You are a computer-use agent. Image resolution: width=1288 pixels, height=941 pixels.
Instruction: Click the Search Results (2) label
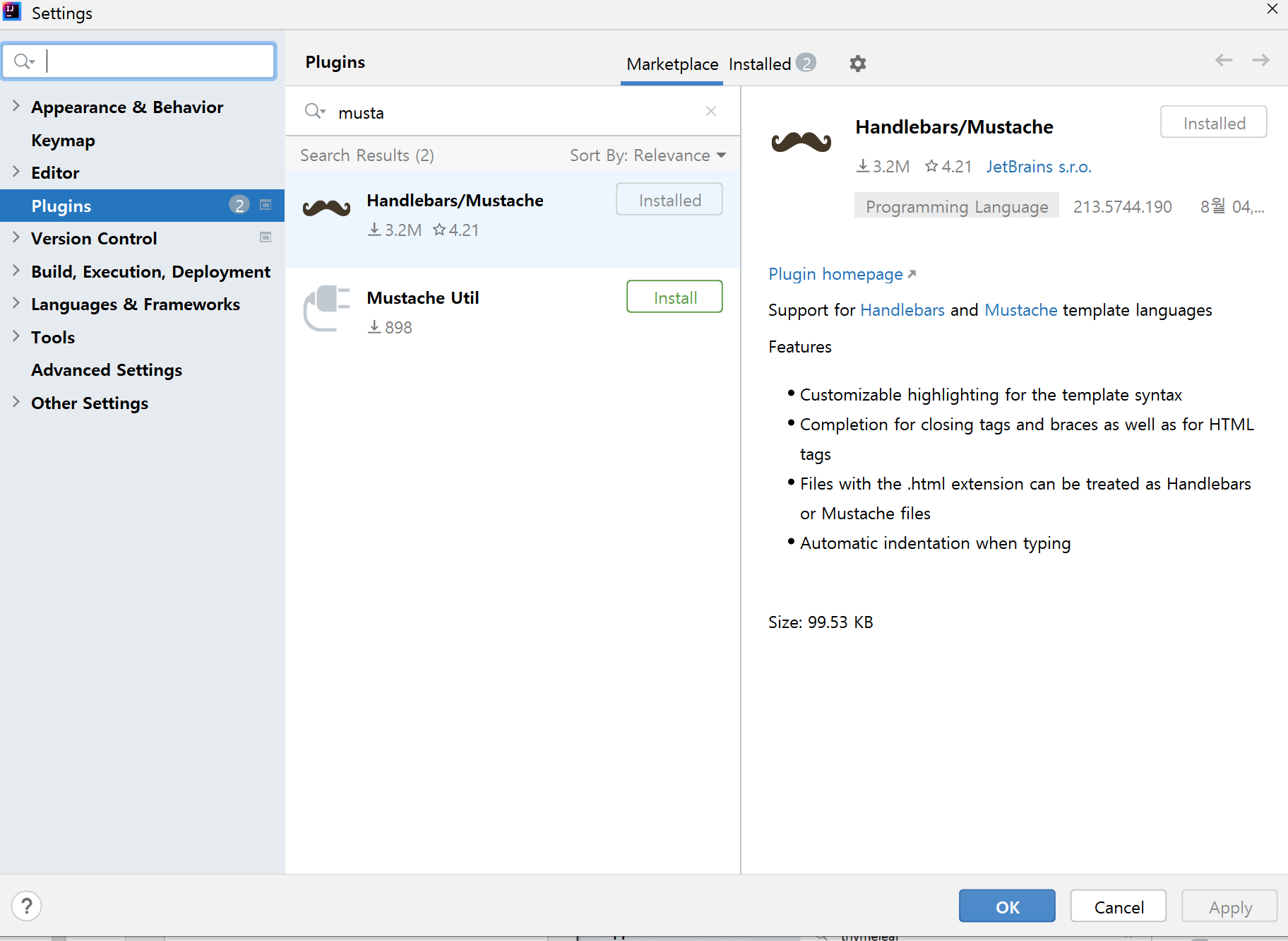pyautogui.click(x=367, y=155)
